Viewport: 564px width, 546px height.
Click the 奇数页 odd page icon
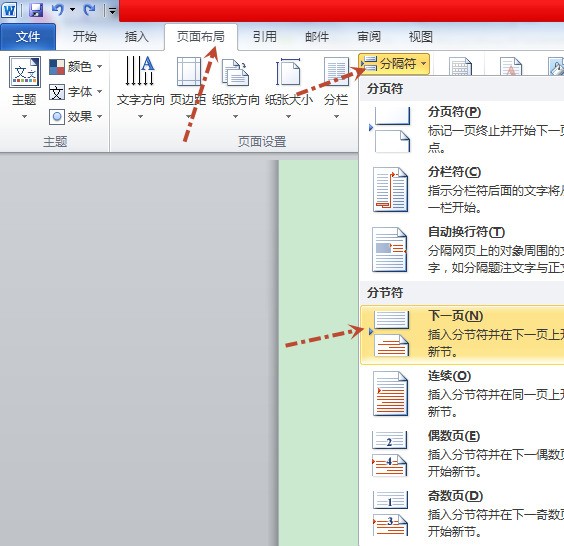(390, 514)
